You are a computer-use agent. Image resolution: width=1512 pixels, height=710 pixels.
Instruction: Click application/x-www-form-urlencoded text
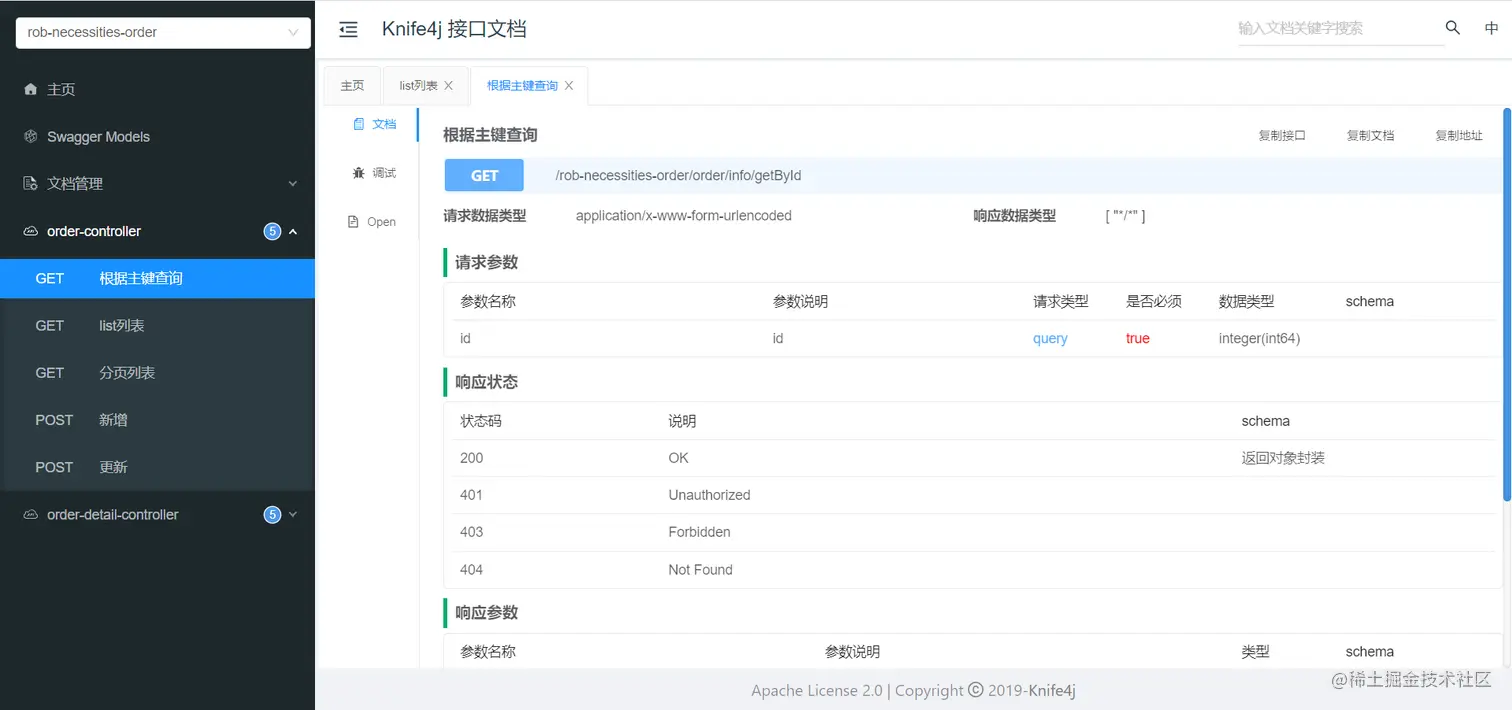click(x=684, y=215)
